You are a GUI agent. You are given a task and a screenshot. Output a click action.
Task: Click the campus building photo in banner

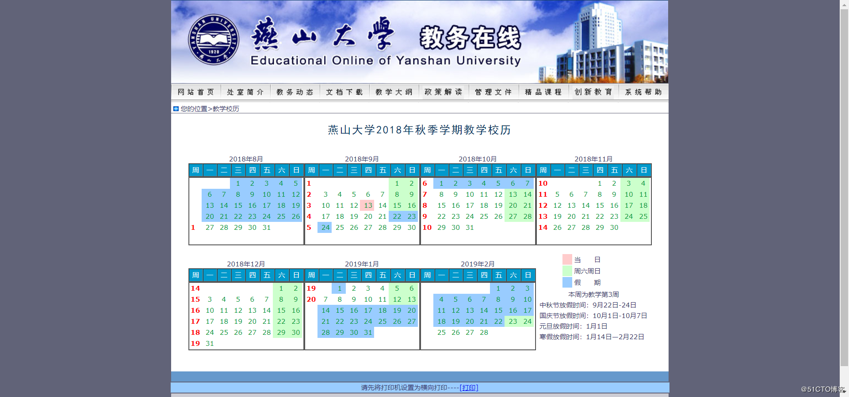tap(604, 43)
